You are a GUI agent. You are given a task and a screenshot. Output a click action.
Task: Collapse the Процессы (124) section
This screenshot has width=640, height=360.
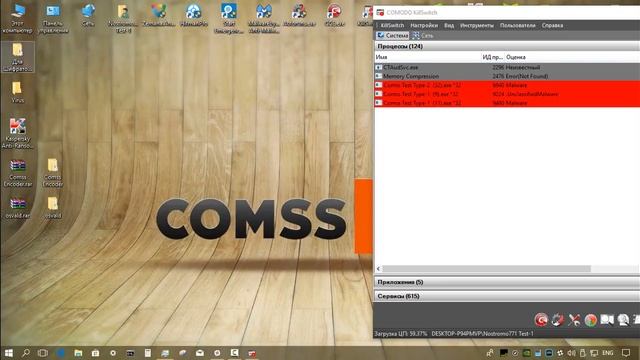(x=507, y=46)
